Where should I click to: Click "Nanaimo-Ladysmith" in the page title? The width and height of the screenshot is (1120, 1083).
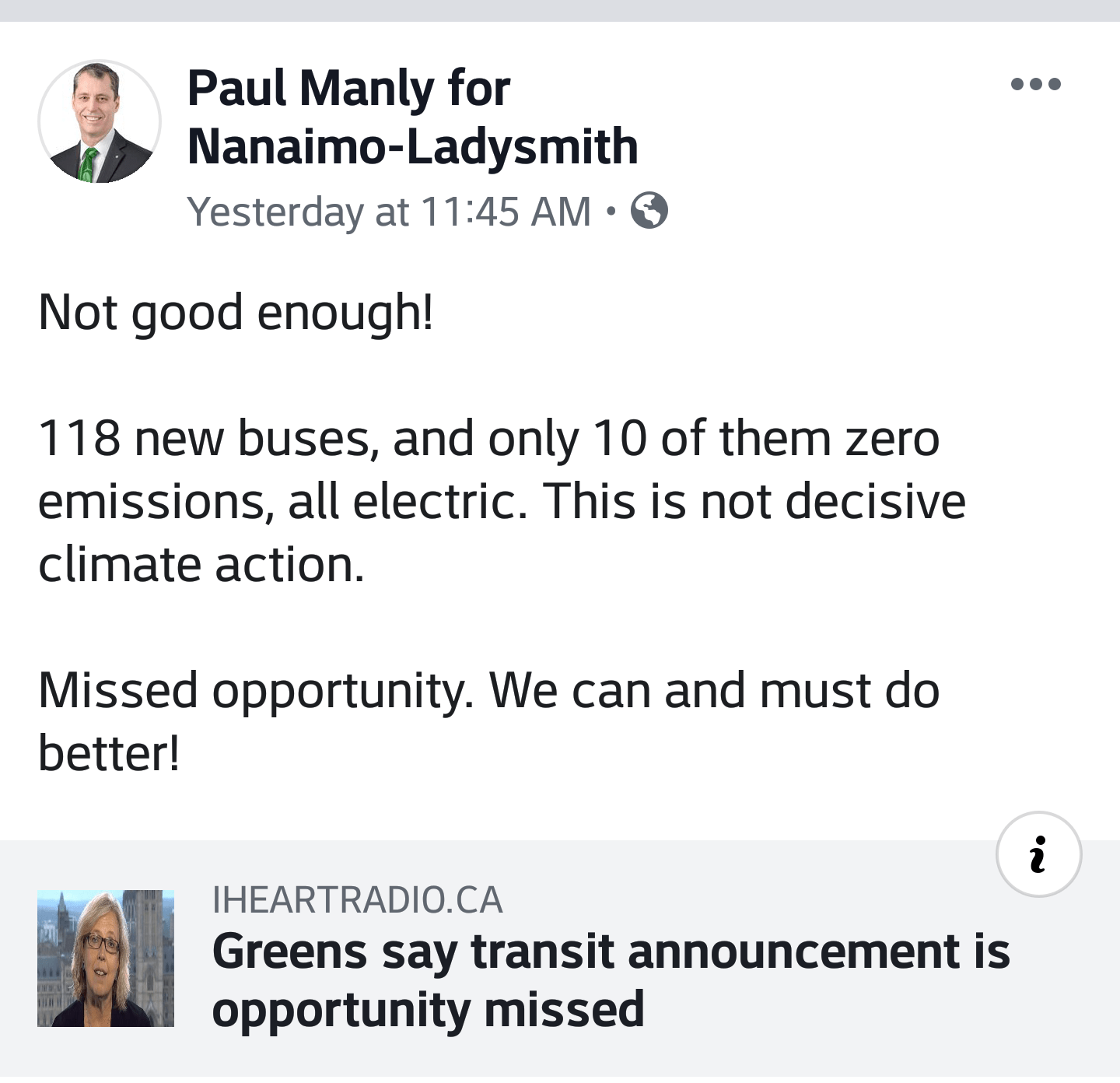coord(412,146)
